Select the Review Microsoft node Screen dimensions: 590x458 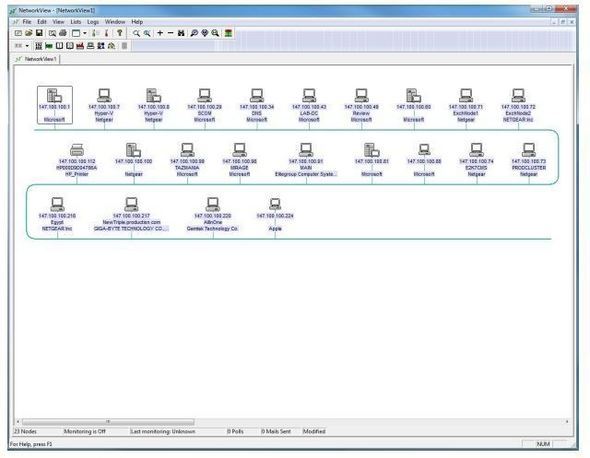(x=361, y=105)
